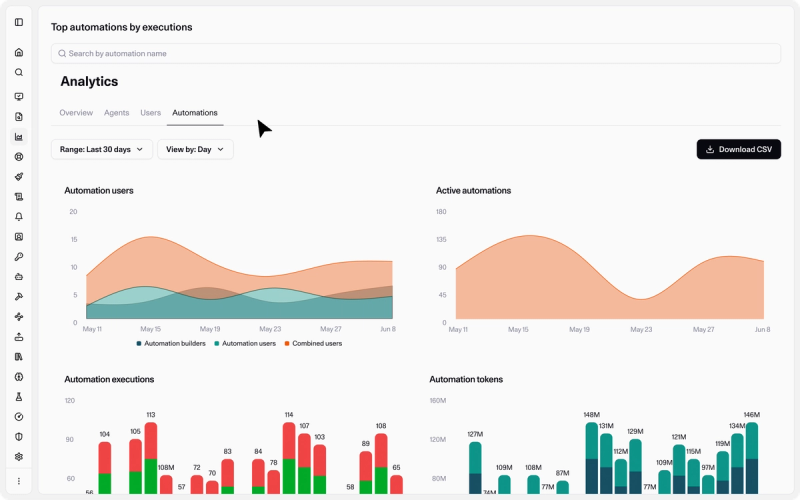
Task: Open the circled R icon in sidebar
Action: point(19,157)
